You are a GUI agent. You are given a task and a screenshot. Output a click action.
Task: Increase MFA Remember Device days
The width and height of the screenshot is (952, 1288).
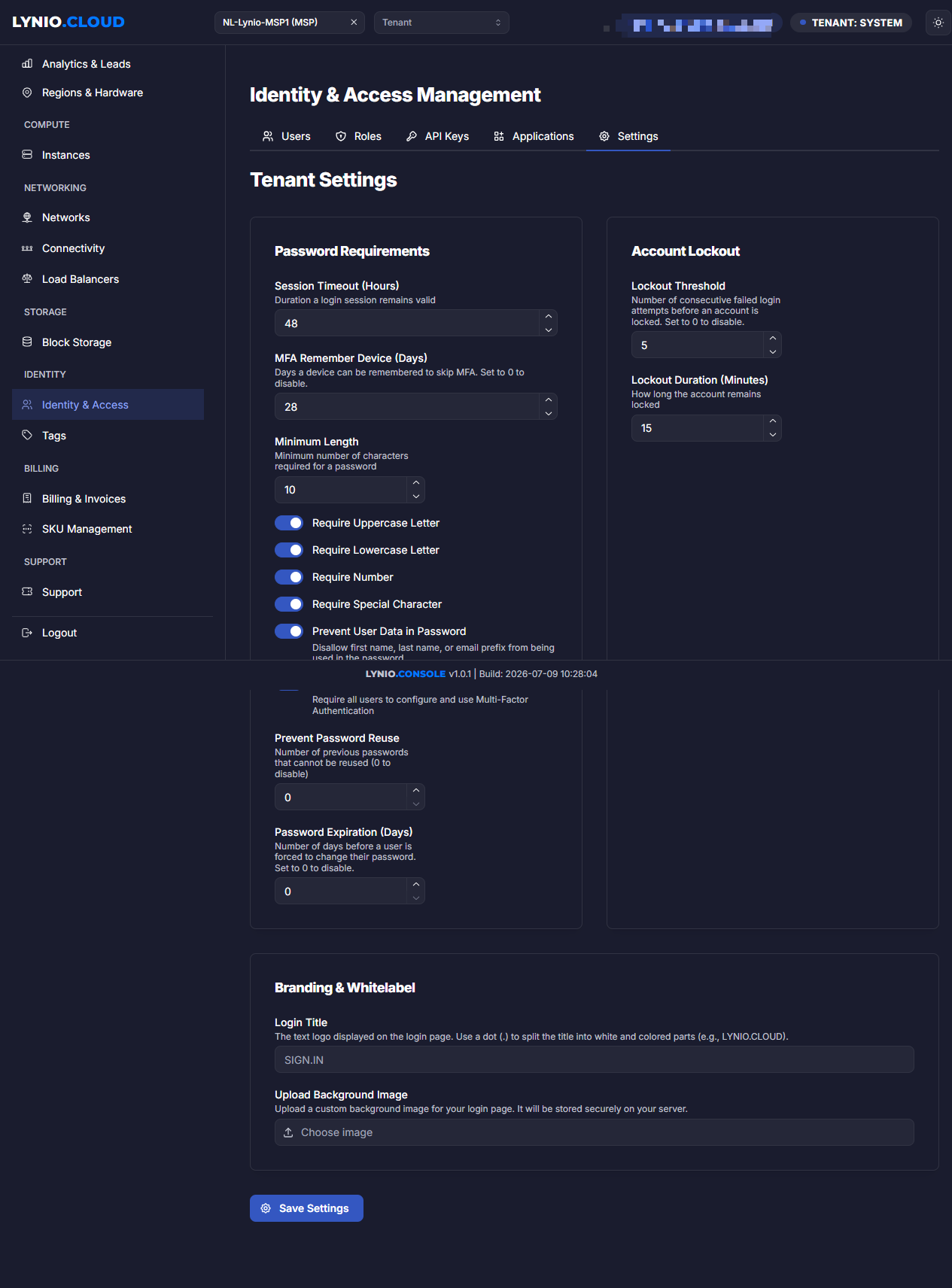point(549,400)
